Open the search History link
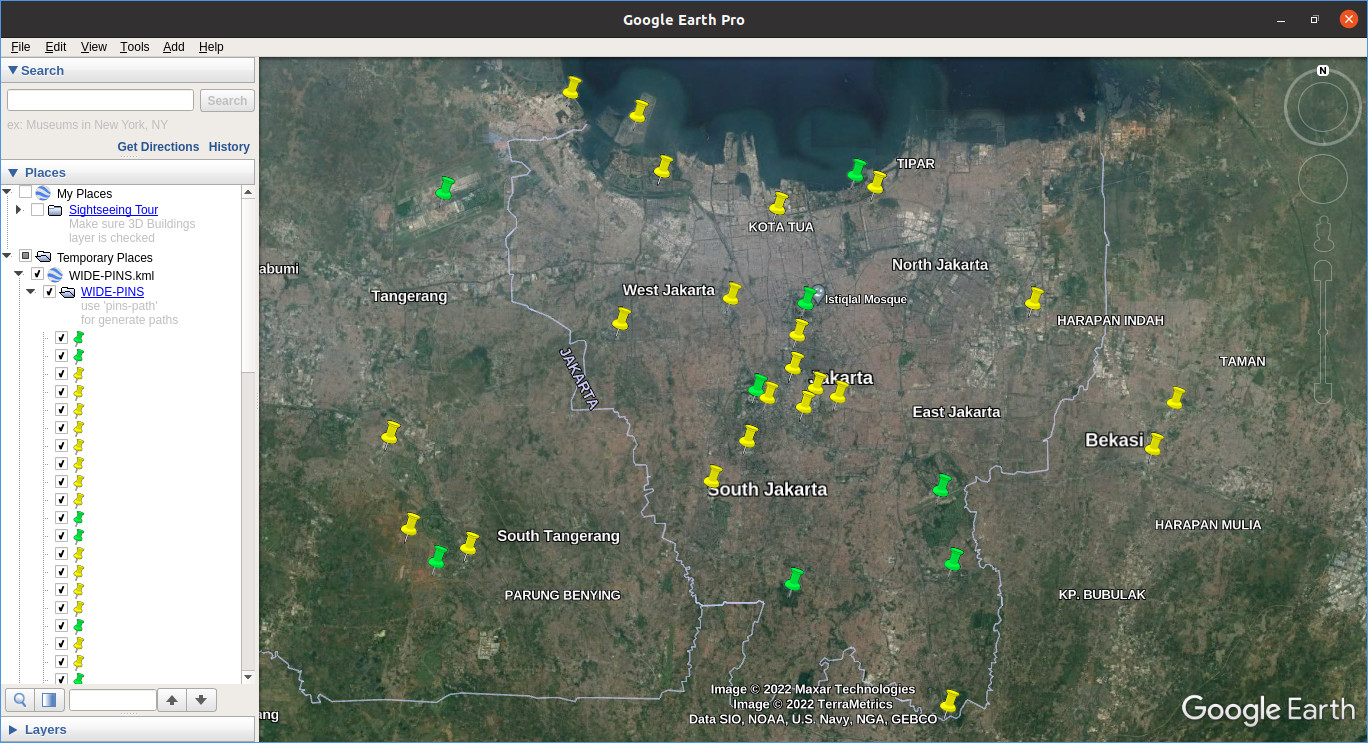This screenshot has height=743, width=1368. [x=229, y=147]
